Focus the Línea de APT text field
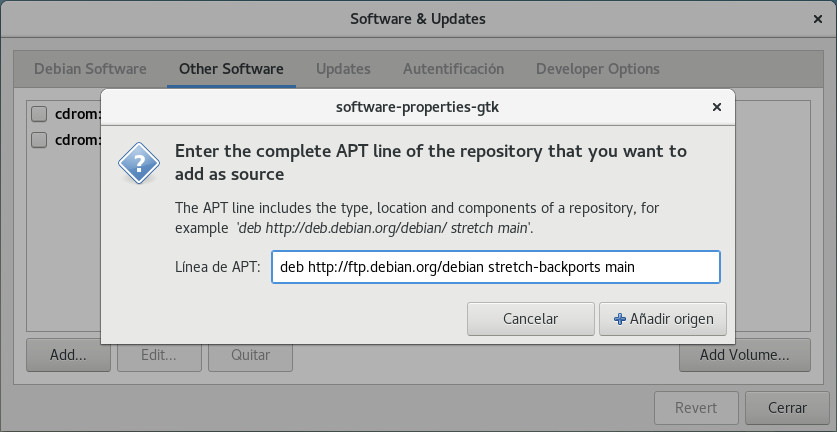Screen dimensions: 837x432 click(495, 267)
